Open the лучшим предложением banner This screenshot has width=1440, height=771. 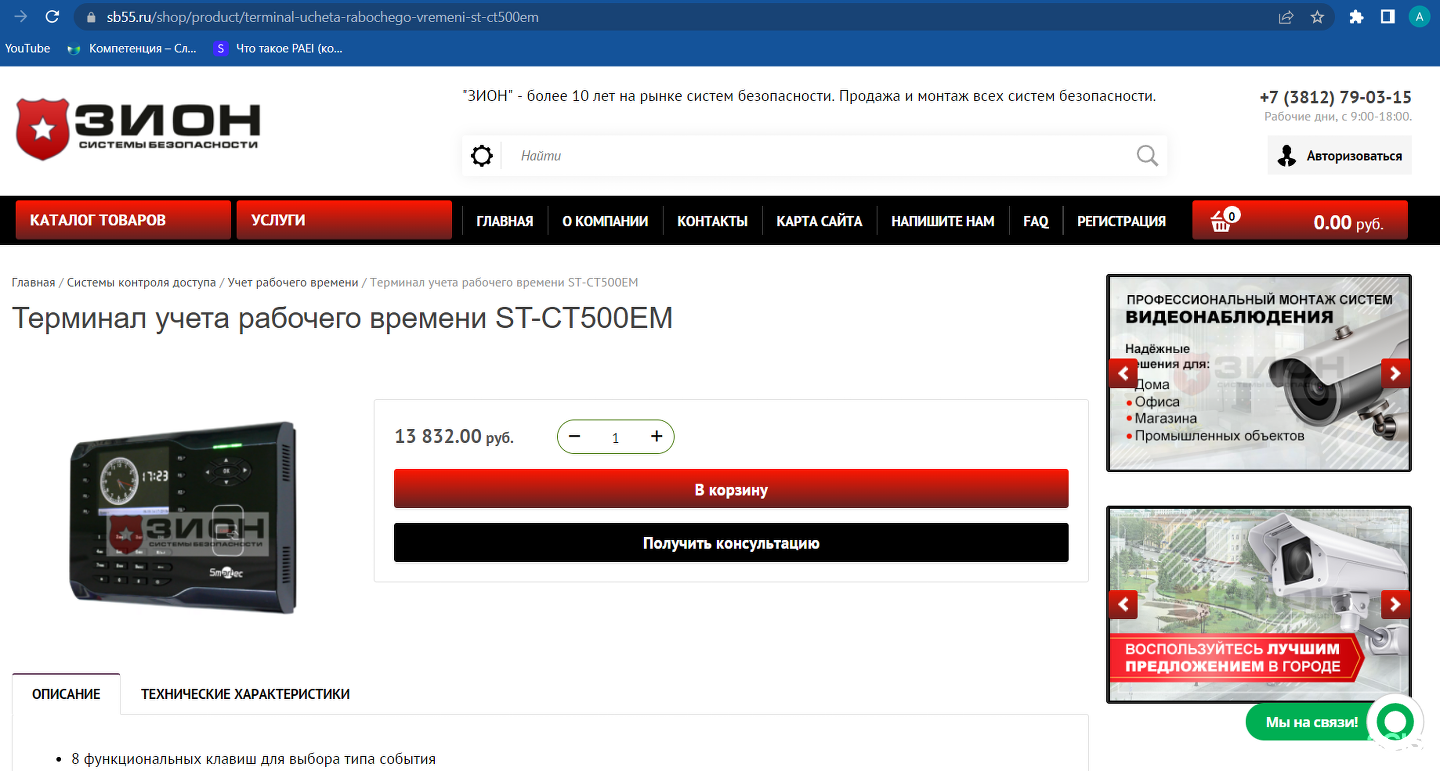click(1259, 604)
